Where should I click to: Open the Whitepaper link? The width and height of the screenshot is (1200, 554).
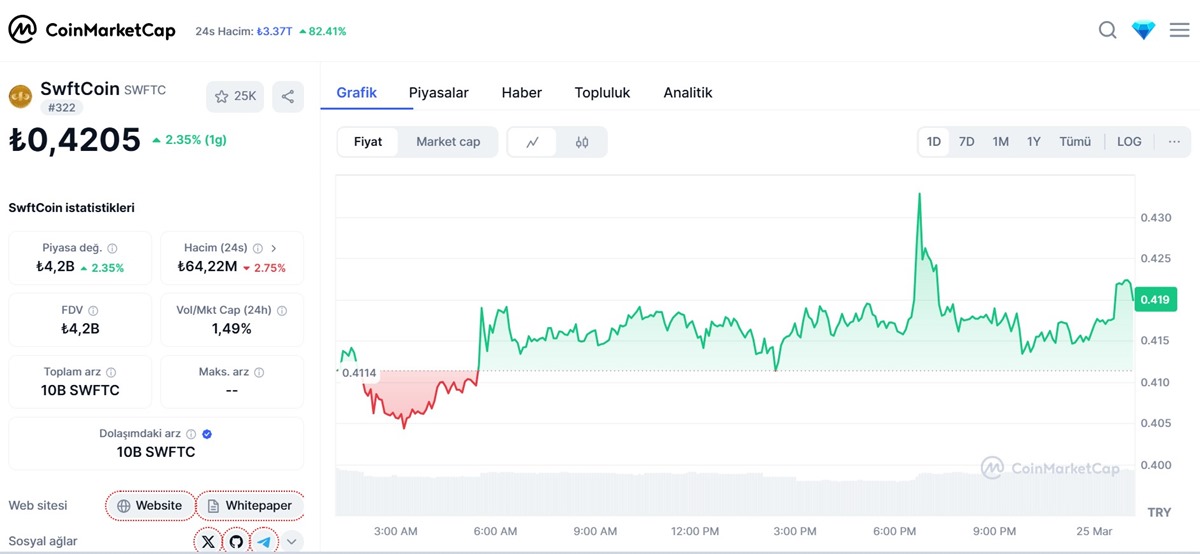click(x=250, y=506)
